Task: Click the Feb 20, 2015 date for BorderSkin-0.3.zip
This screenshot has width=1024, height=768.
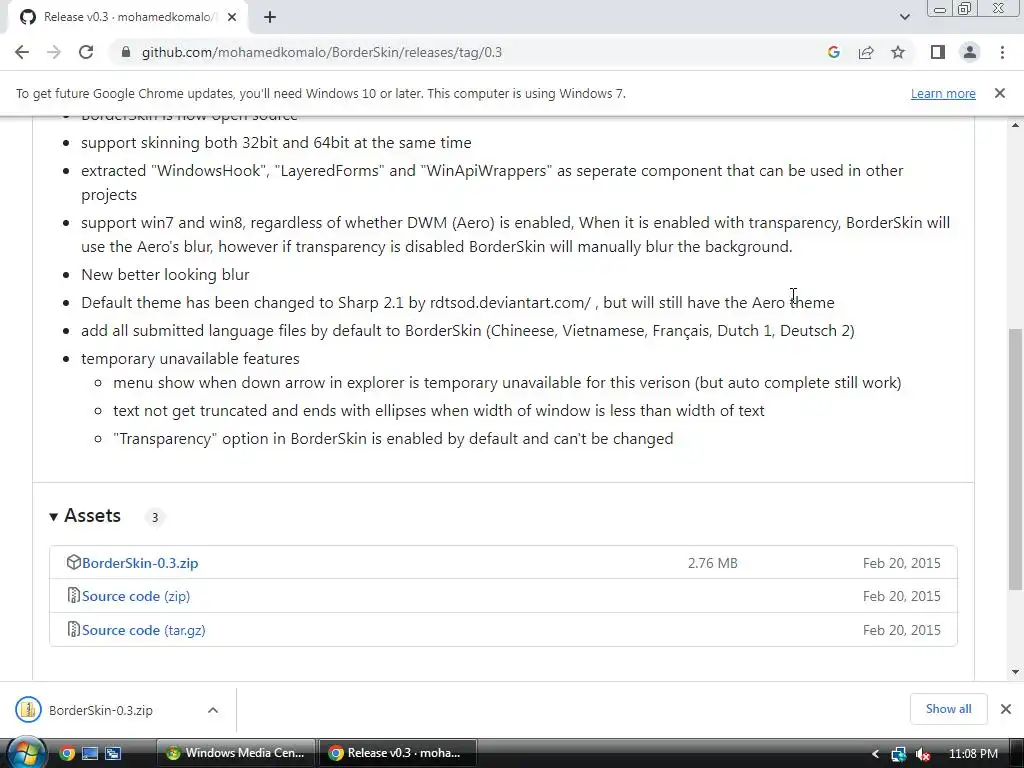Action: 901,563
